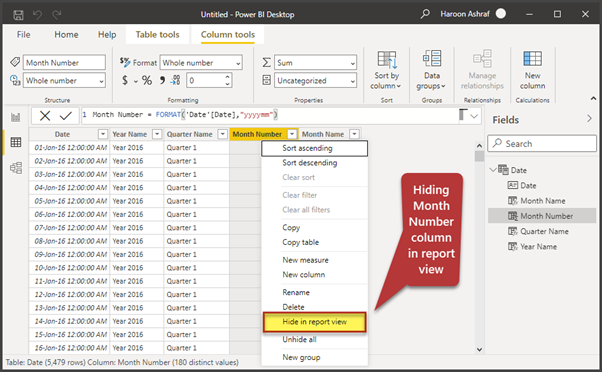The height and width of the screenshot is (372, 602).
Task: Open the Home tab
Action: (x=66, y=35)
